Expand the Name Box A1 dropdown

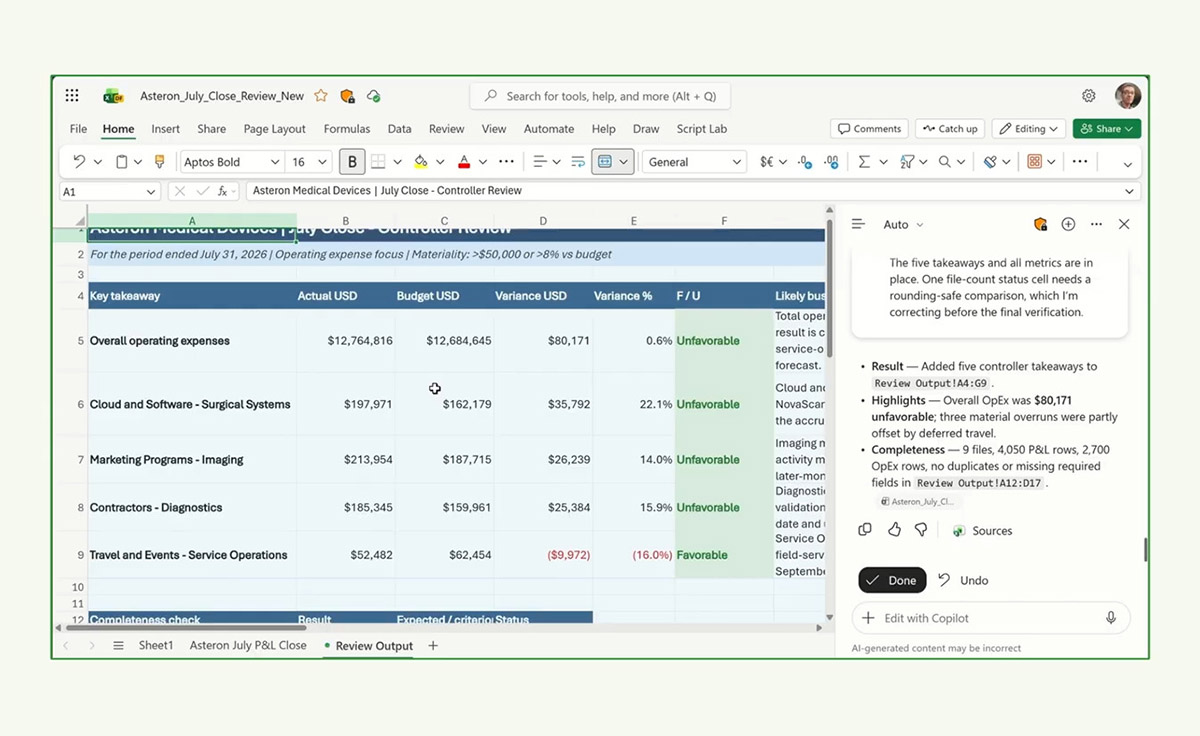point(151,191)
